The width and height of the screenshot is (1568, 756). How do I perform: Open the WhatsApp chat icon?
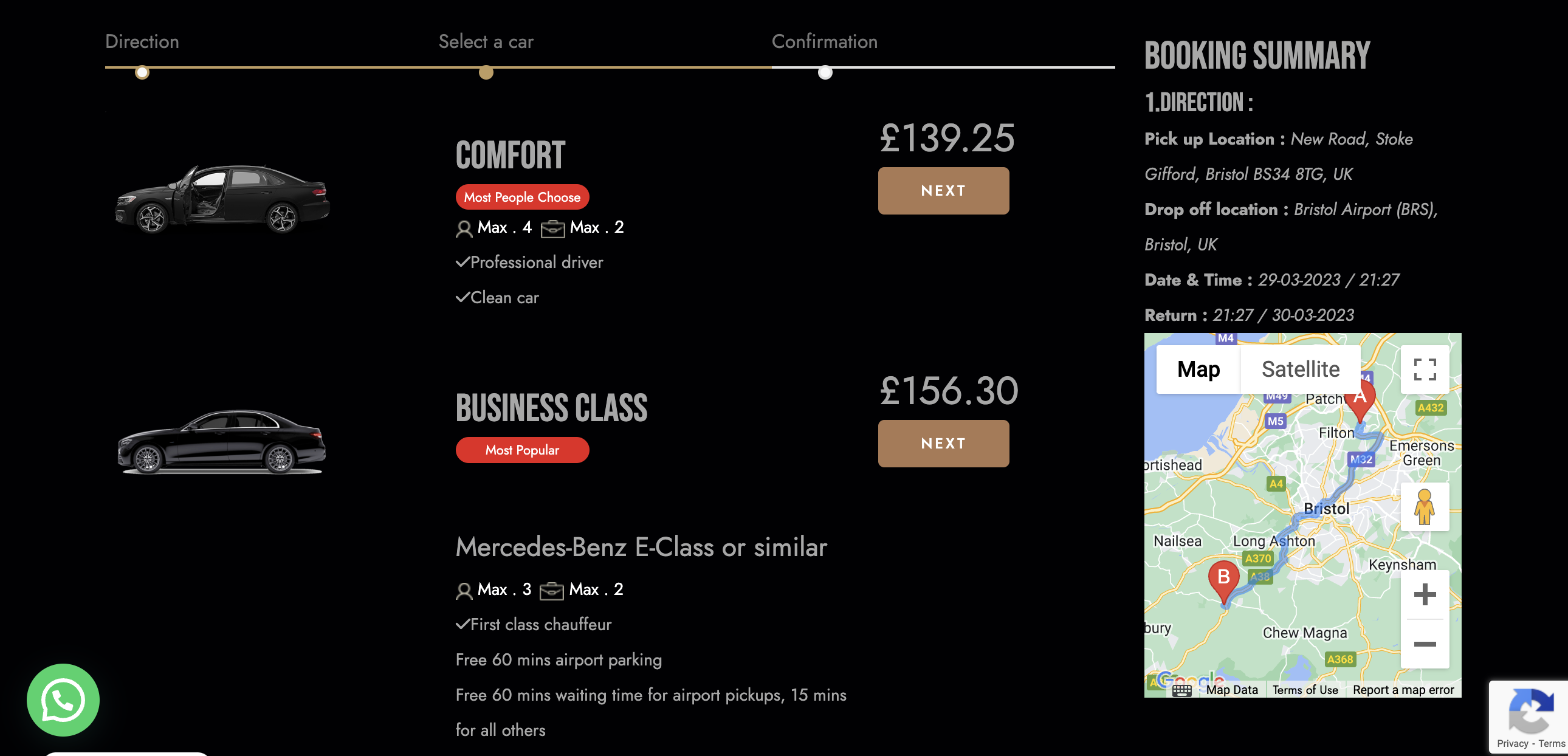point(63,700)
